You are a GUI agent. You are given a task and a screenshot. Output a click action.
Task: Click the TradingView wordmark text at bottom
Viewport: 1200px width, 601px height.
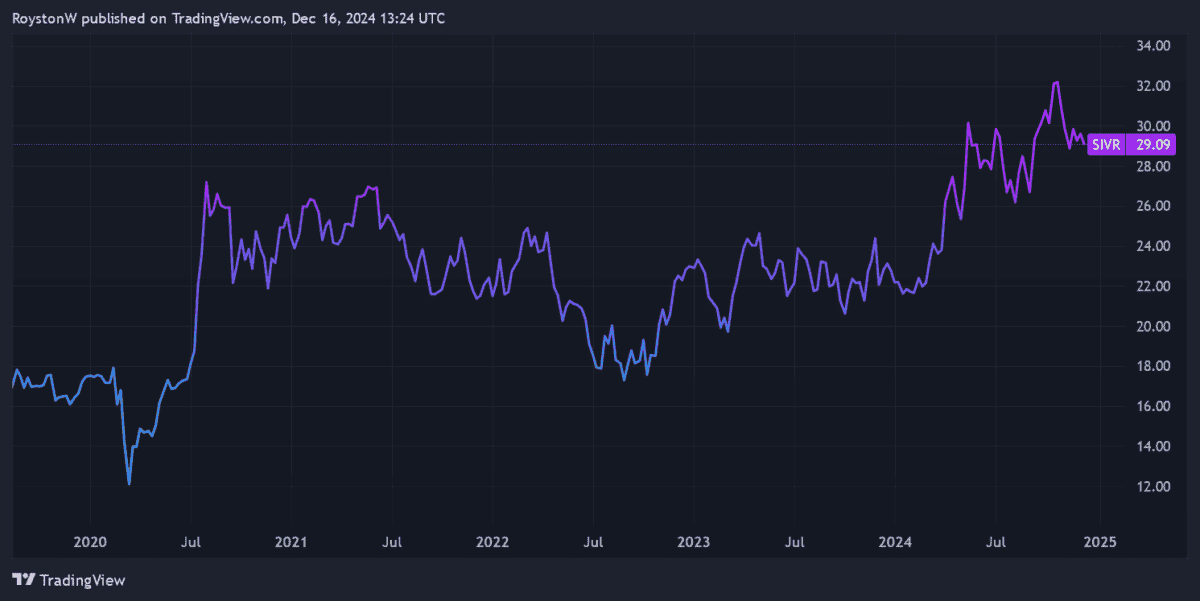(x=82, y=580)
